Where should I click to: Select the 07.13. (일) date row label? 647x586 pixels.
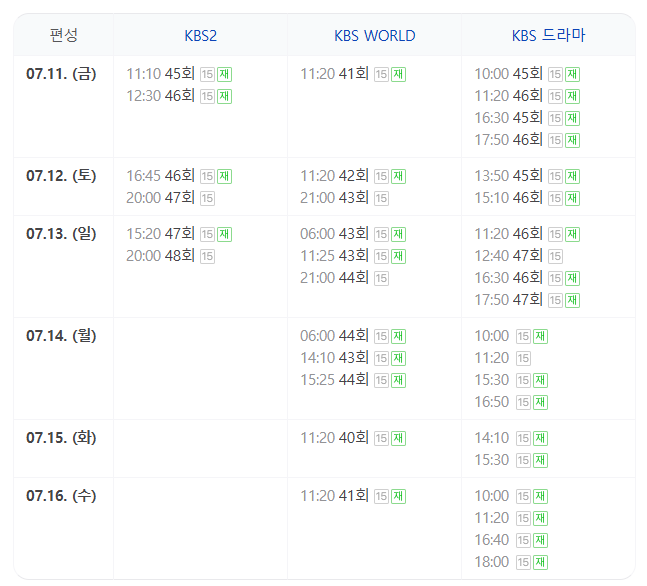[61, 234]
